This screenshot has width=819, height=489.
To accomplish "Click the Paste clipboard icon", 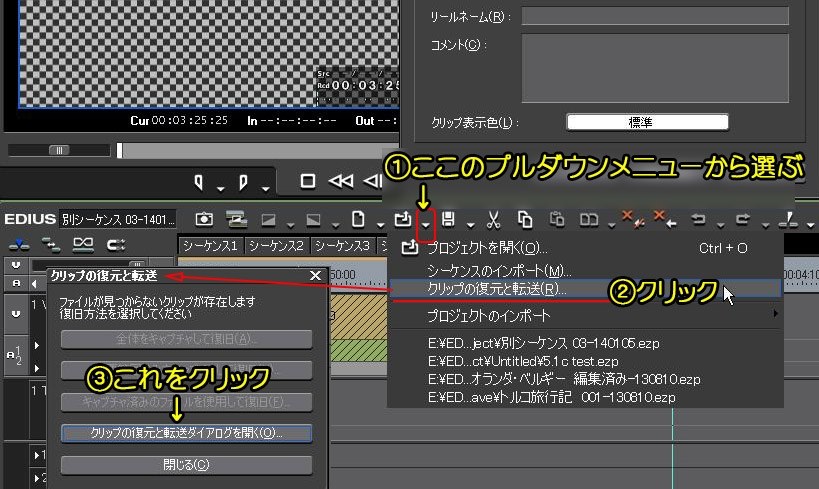I will click(557, 219).
